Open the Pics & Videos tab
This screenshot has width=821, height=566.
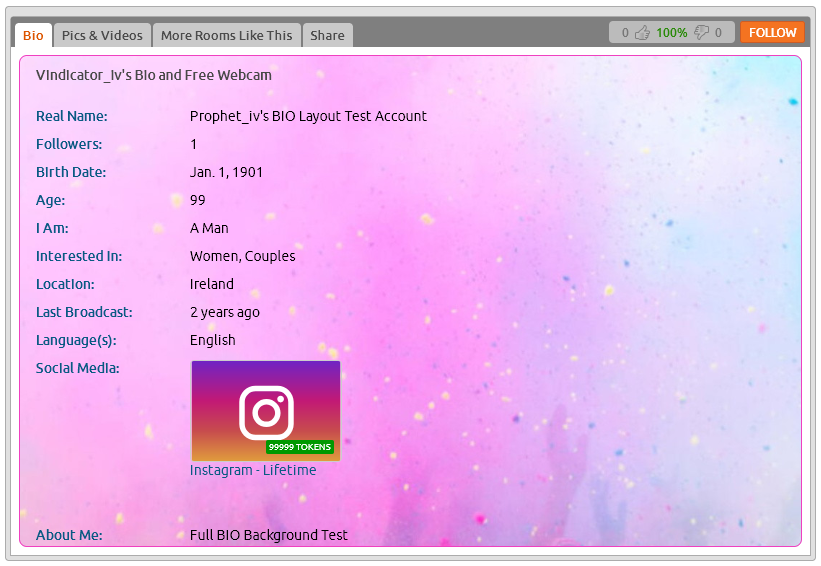(x=102, y=35)
